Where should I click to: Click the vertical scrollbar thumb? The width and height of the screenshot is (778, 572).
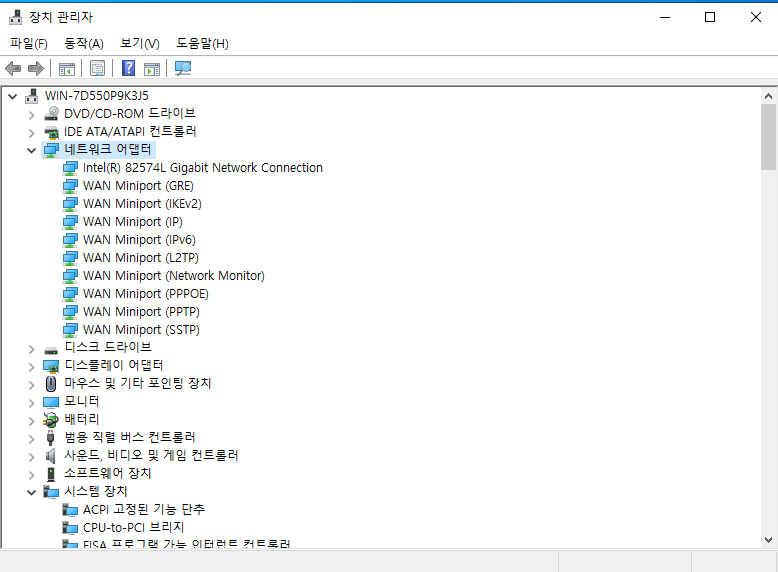769,137
